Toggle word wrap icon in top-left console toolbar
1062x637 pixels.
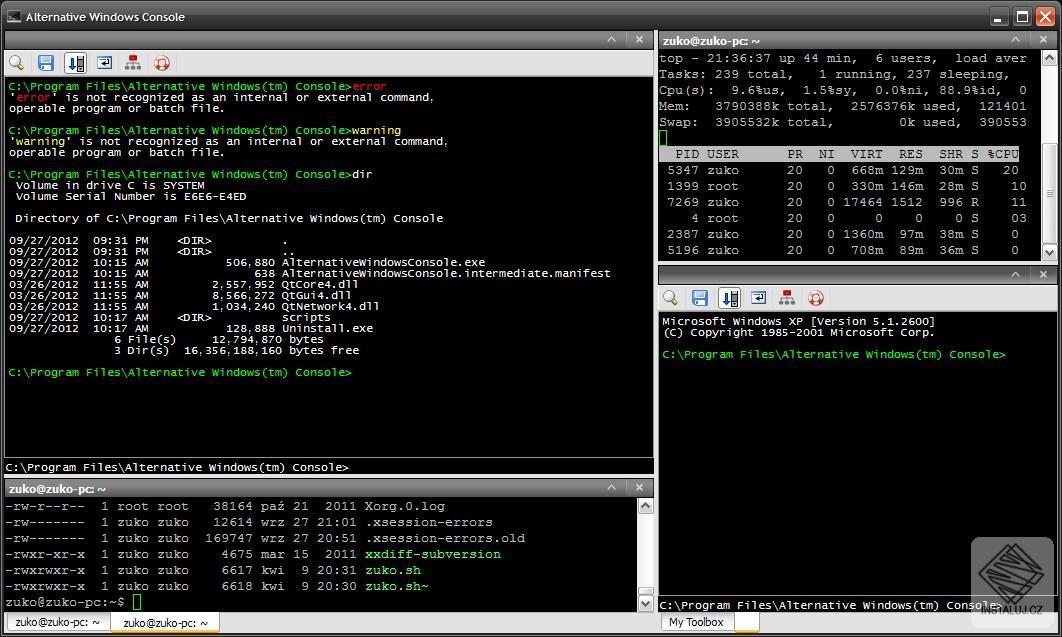(x=104, y=63)
